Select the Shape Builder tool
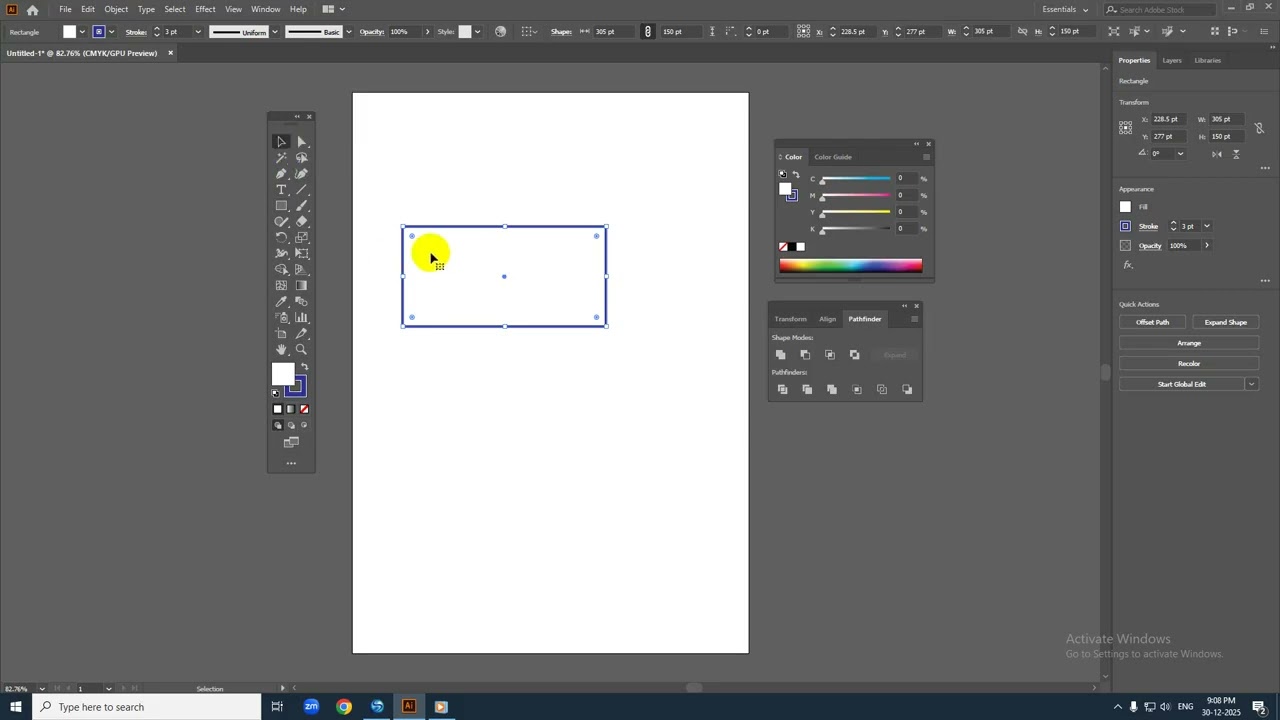The image size is (1280, 720). point(281,270)
